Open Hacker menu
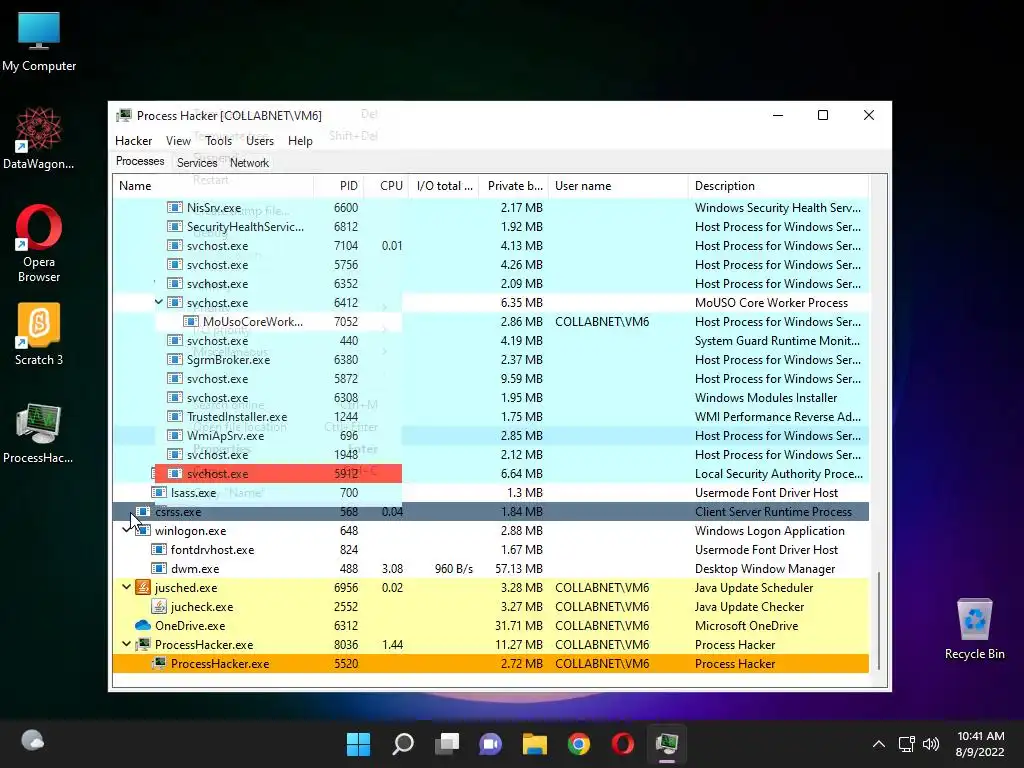Image resolution: width=1024 pixels, height=768 pixels. coord(133,140)
